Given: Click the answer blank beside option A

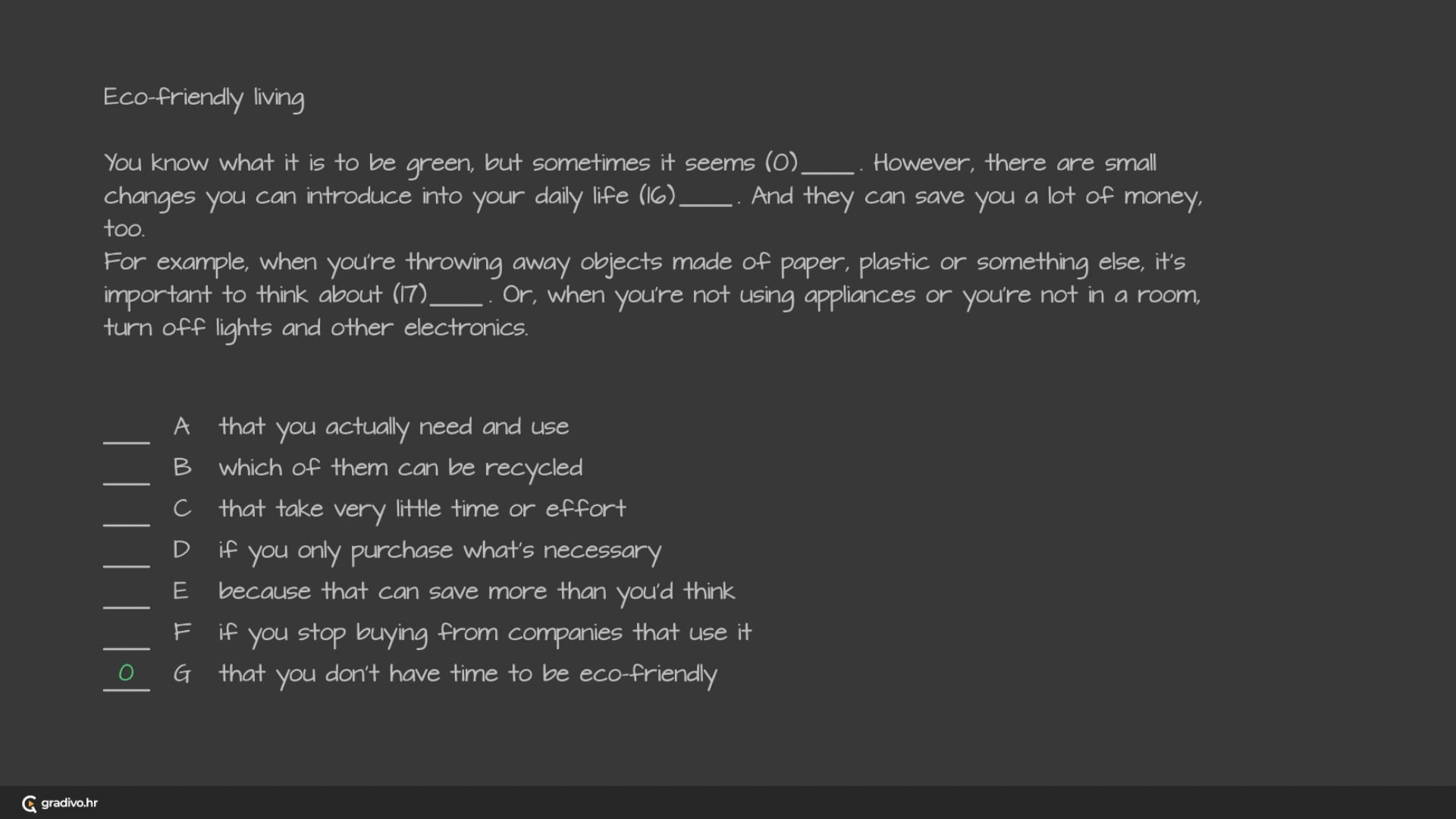Looking at the screenshot, I should point(127,431).
